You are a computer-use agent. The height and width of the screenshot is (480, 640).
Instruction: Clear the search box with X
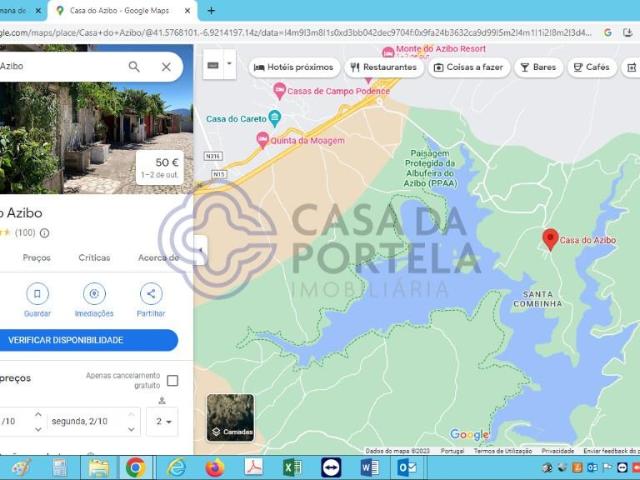(166, 67)
